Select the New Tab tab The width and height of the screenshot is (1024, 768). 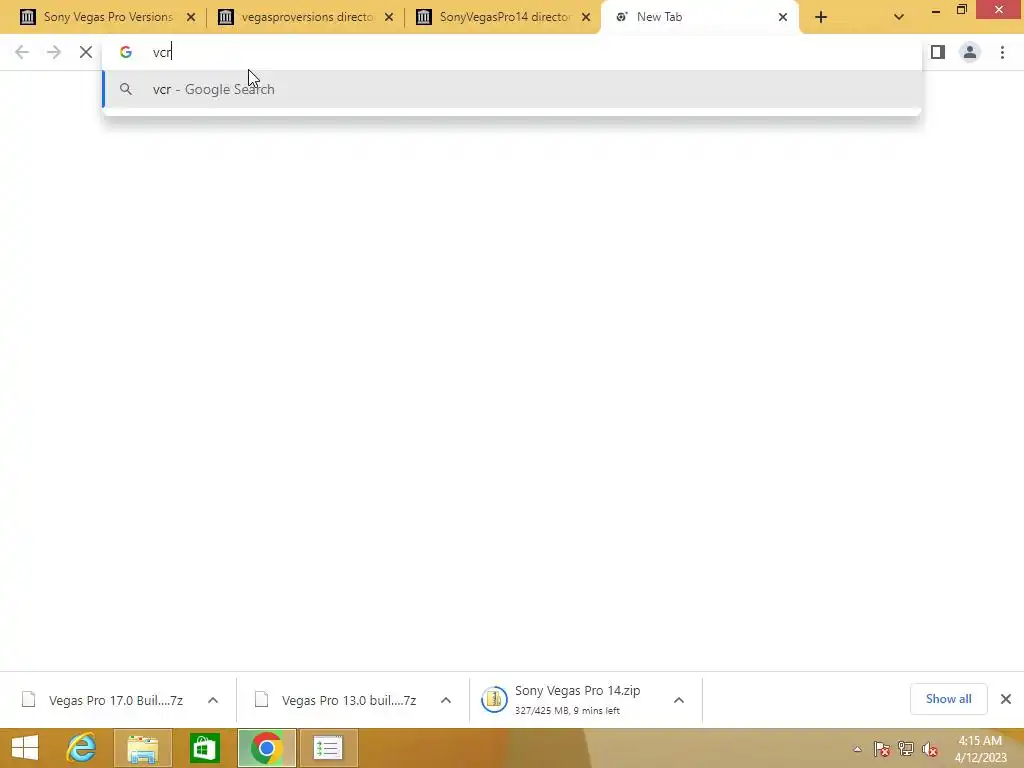pyautogui.click(x=699, y=17)
